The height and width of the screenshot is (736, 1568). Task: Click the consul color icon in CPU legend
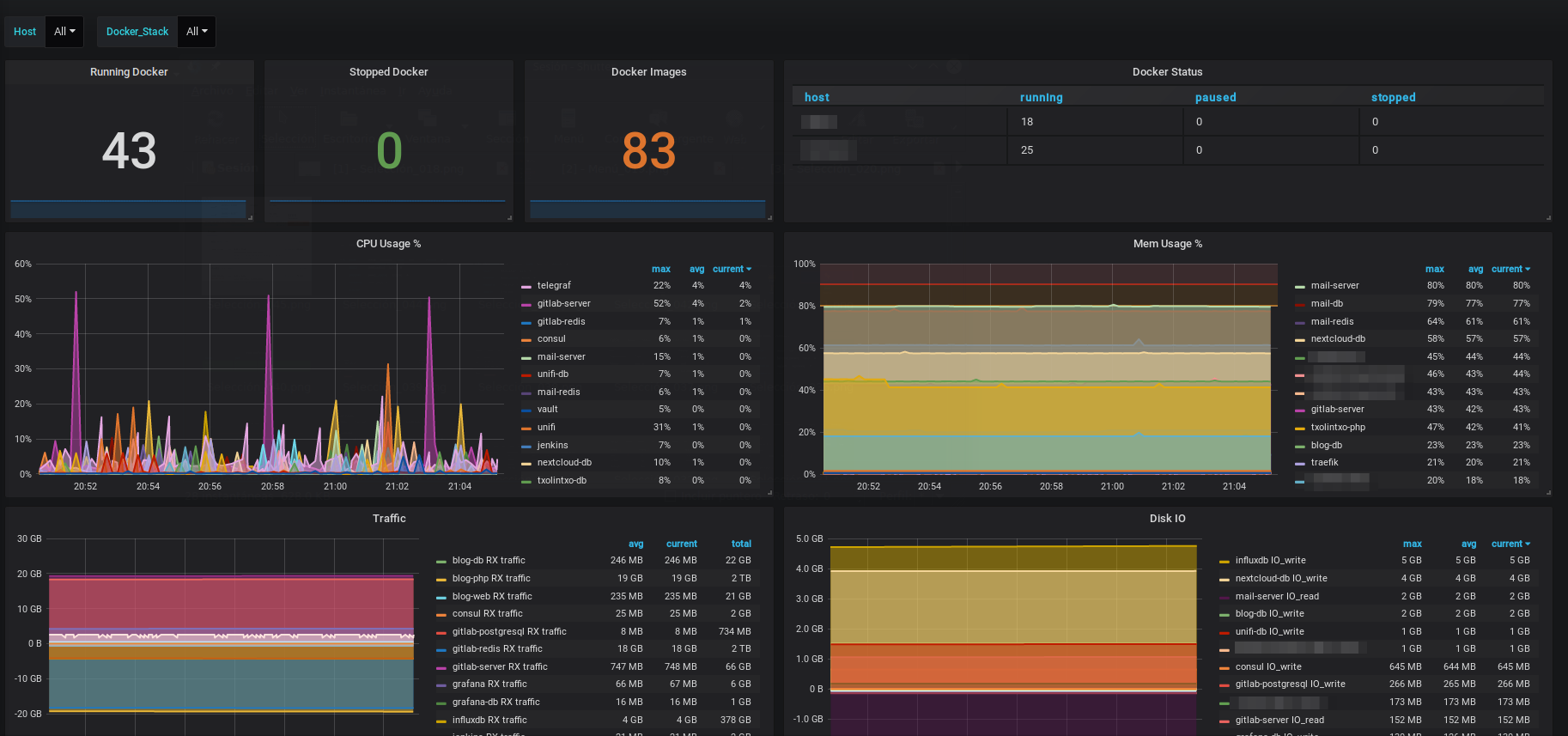pyautogui.click(x=526, y=339)
